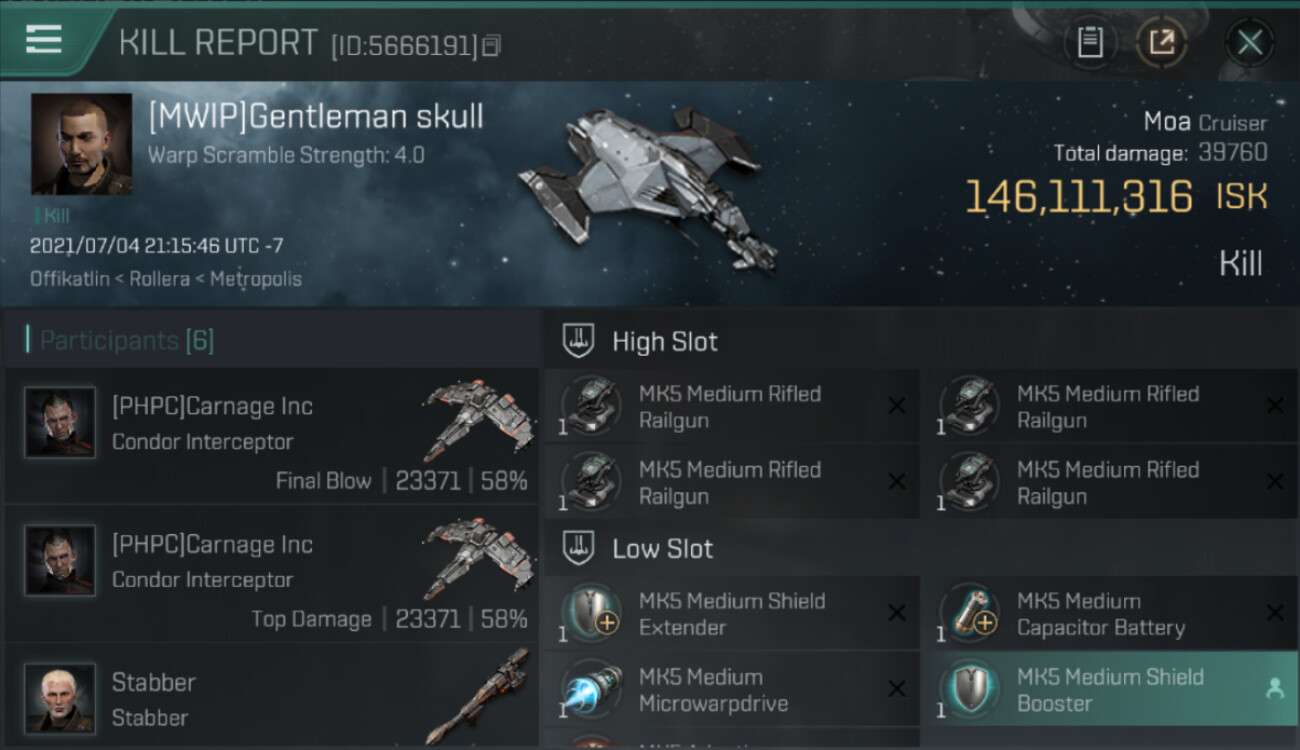Tap the Low Slot section header
This screenshot has height=750, width=1300.
[x=662, y=549]
